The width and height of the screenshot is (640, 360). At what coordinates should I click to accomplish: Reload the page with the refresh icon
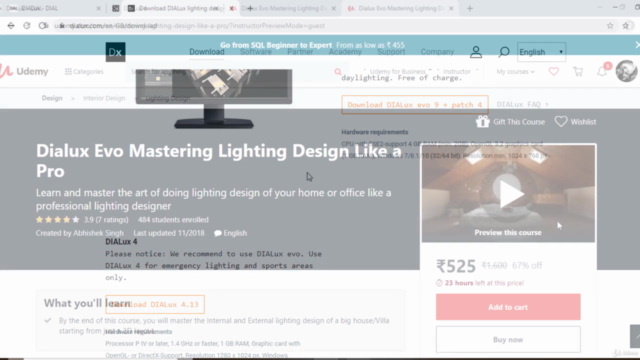27,26
